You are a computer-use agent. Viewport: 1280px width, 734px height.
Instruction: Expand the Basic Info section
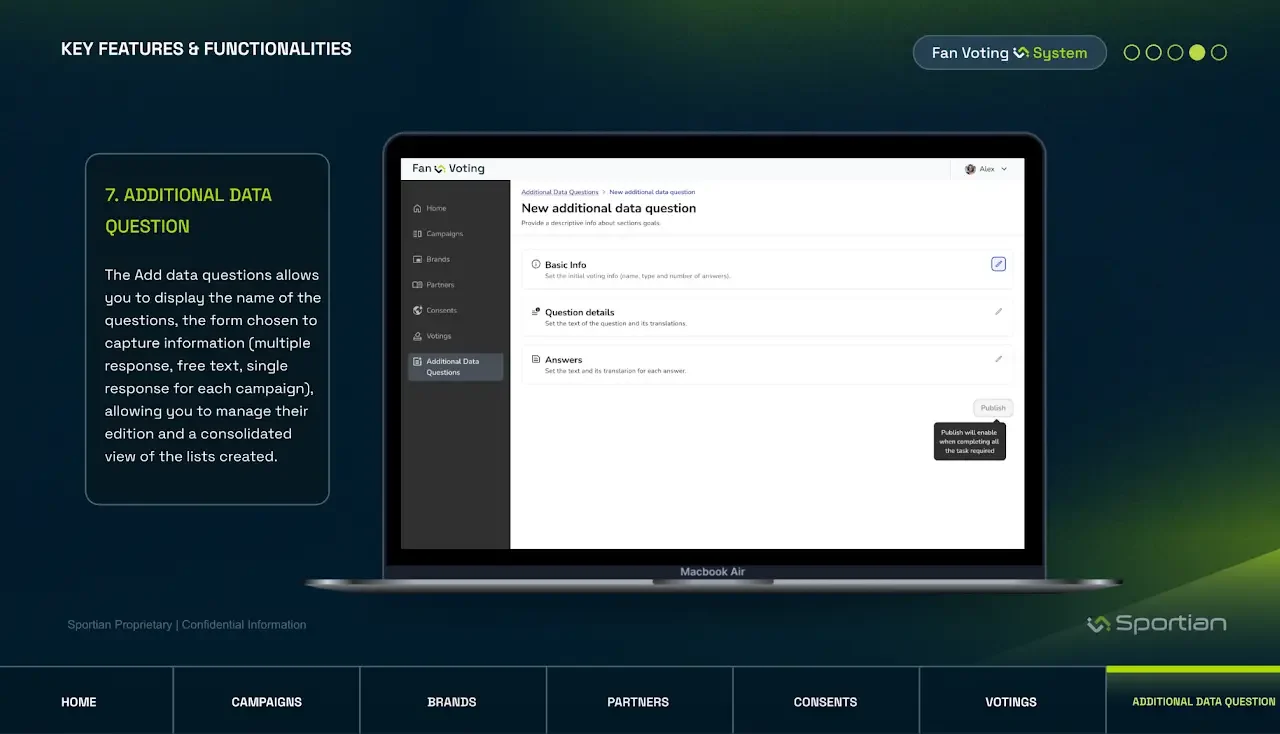tap(566, 265)
